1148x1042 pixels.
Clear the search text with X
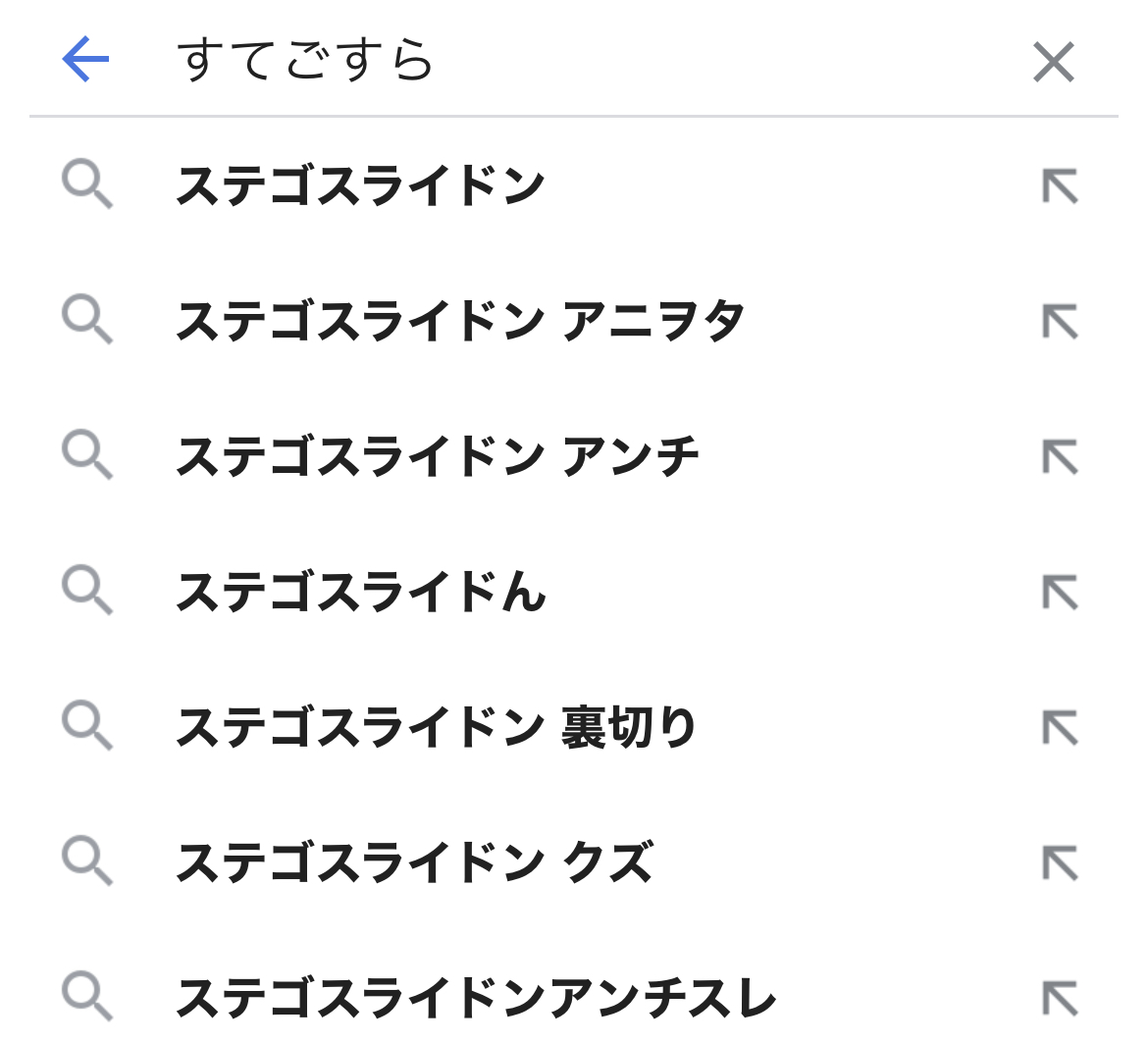1054,63
